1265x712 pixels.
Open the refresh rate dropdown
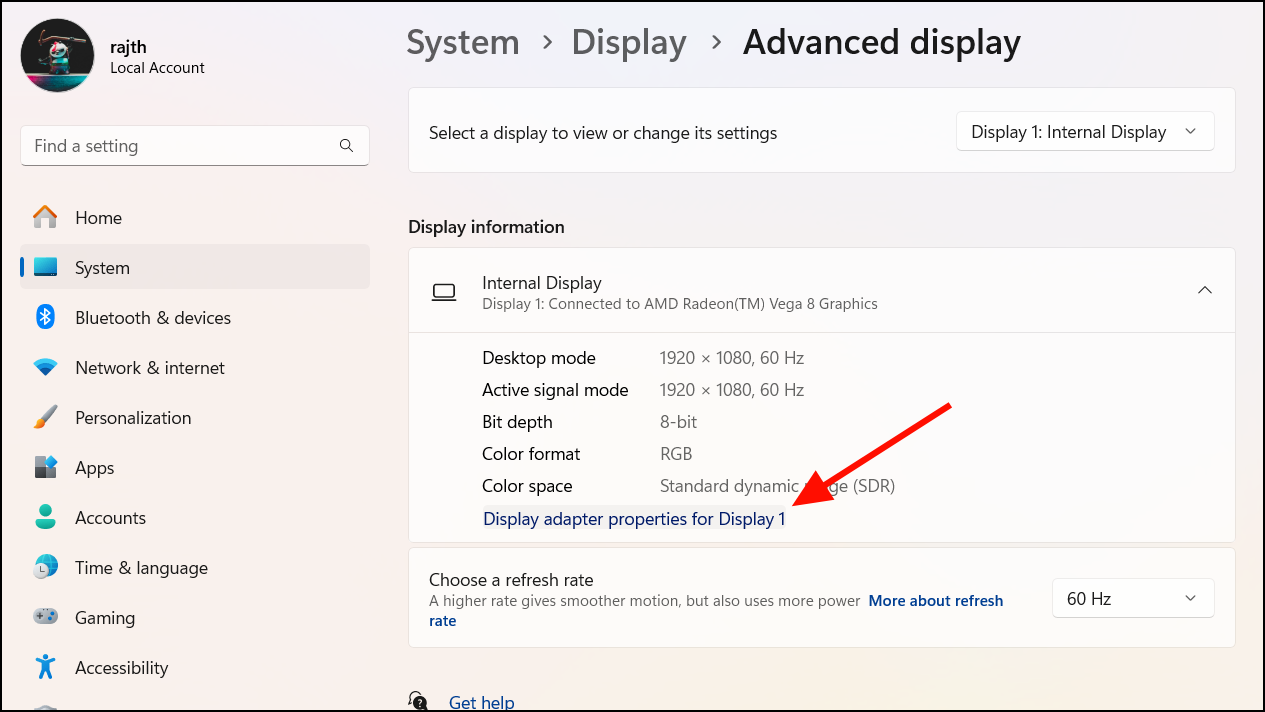point(1132,597)
